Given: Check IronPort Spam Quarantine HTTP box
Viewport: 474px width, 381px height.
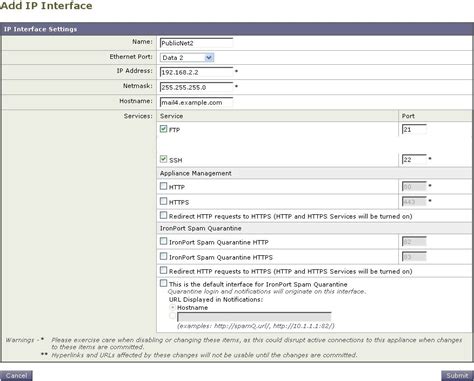Looking at the screenshot, I should [x=163, y=241].
